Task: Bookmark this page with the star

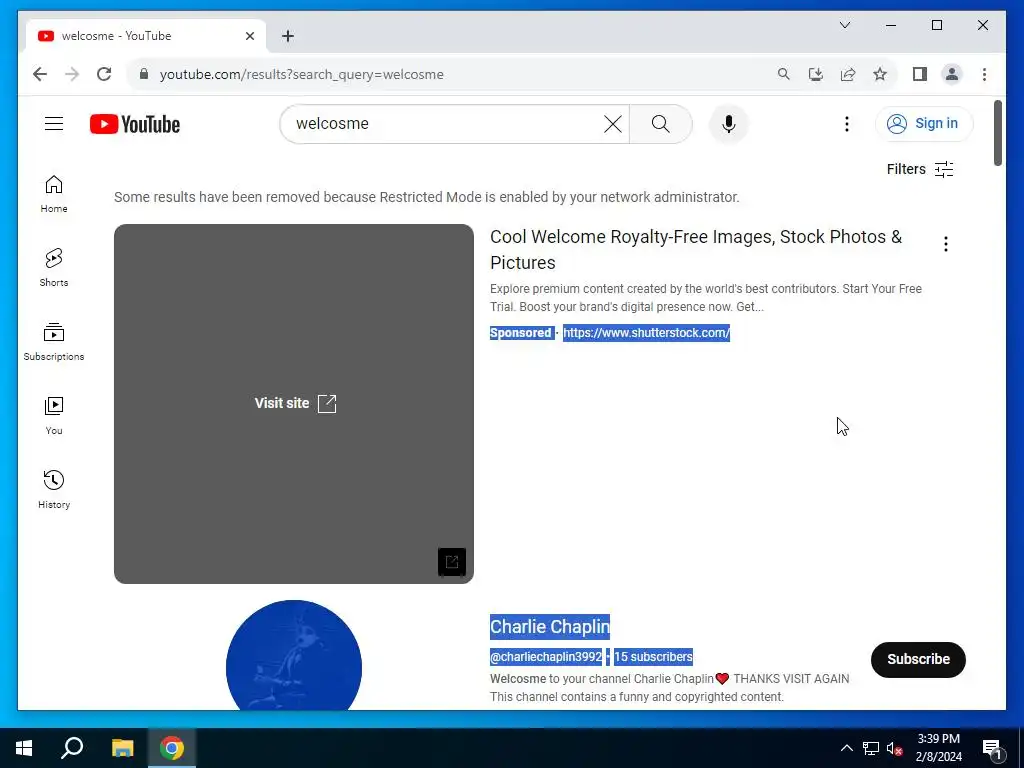Action: 880,74
